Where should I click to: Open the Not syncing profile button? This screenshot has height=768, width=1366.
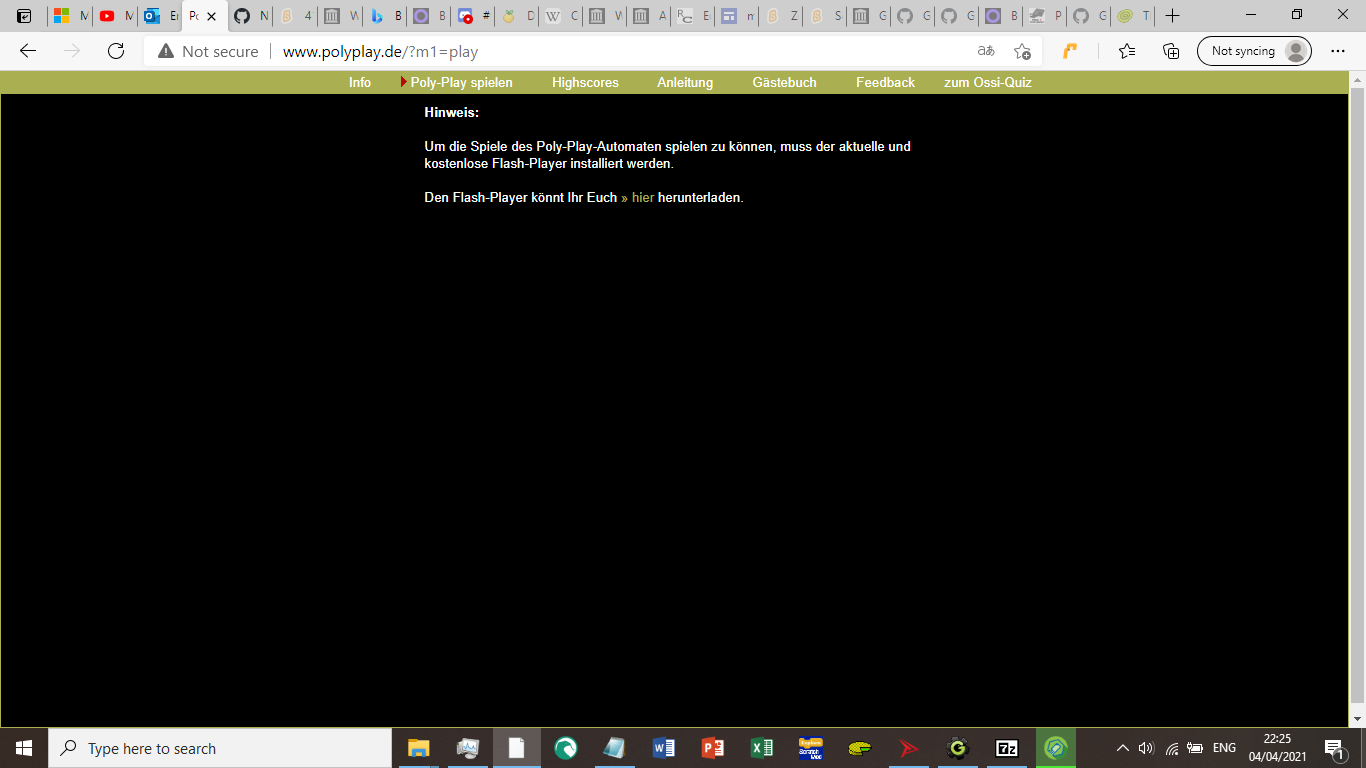point(1254,51)
